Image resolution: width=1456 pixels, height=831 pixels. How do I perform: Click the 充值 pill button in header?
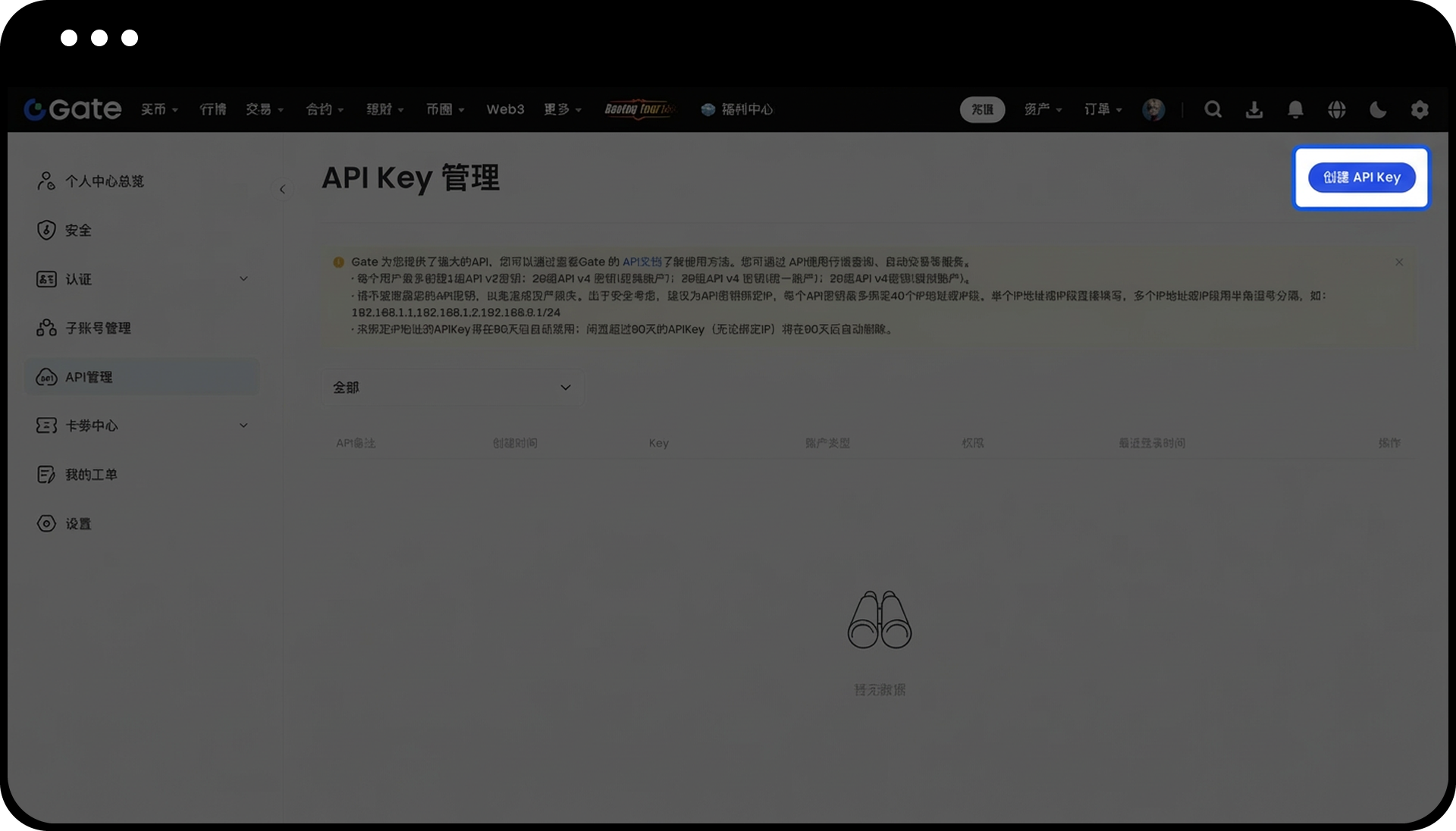point(982,109)
